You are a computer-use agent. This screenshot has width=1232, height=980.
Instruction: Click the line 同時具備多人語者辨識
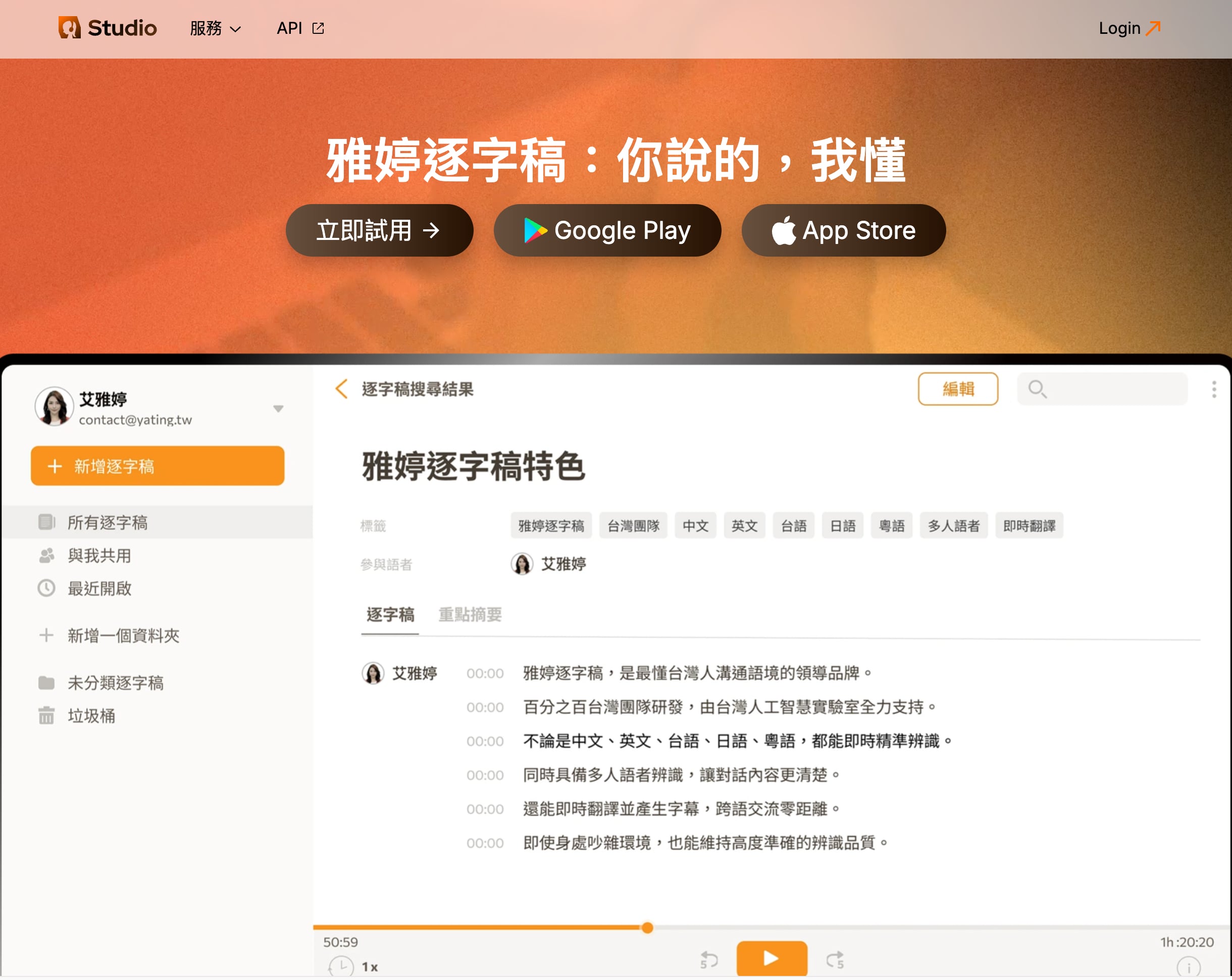[682, 775]
